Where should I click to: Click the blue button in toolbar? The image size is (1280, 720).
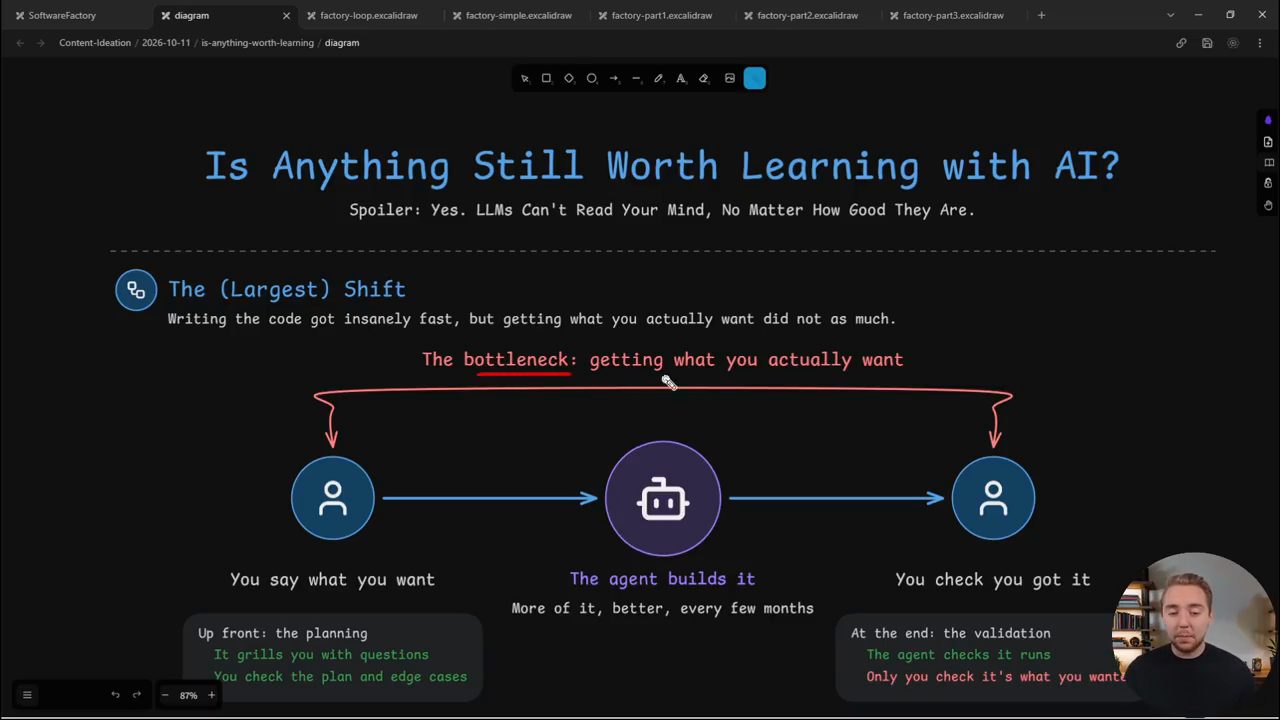(755, 78)
